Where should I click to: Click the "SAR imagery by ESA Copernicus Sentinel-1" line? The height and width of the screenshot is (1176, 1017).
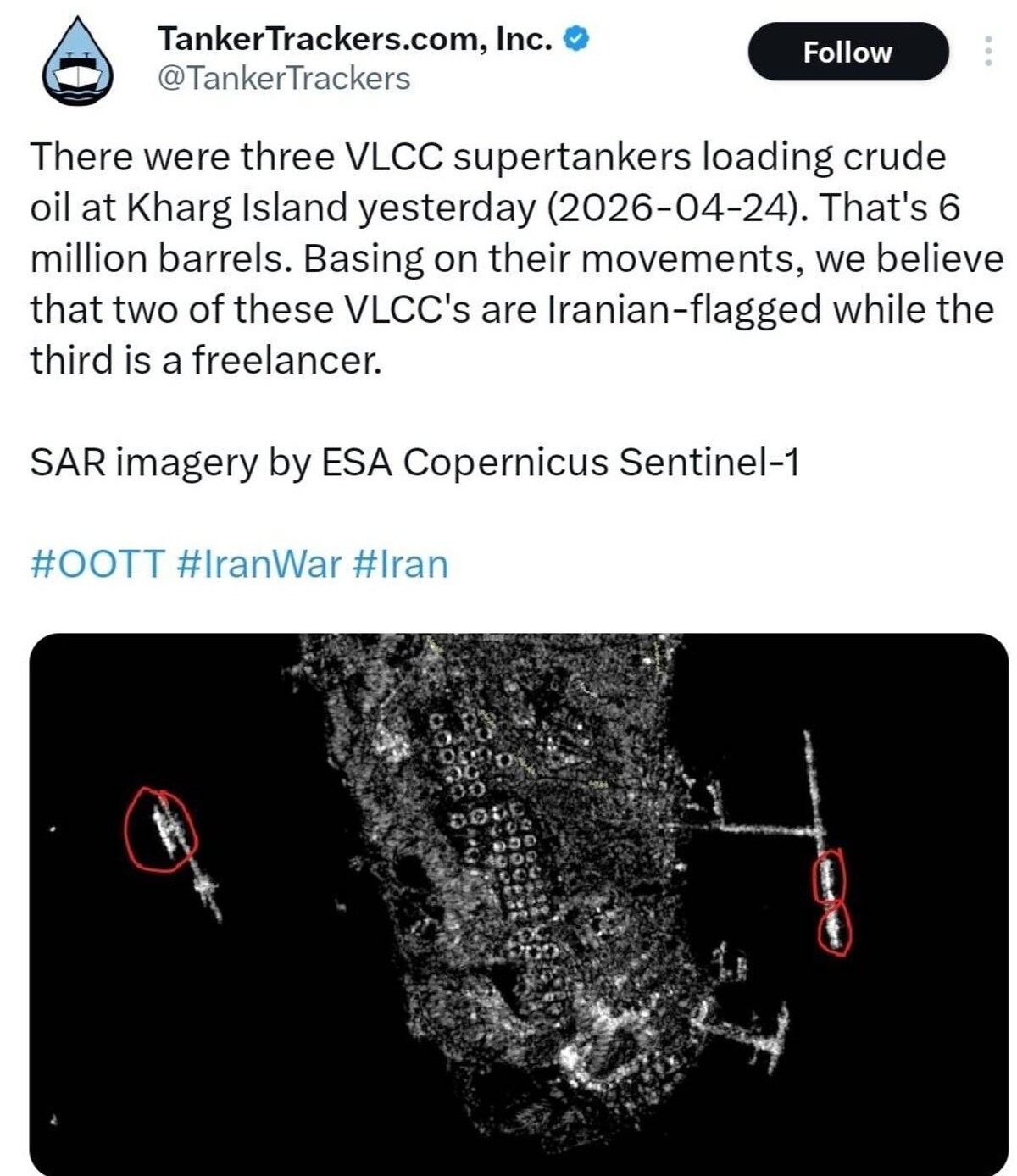click(414, 463)
